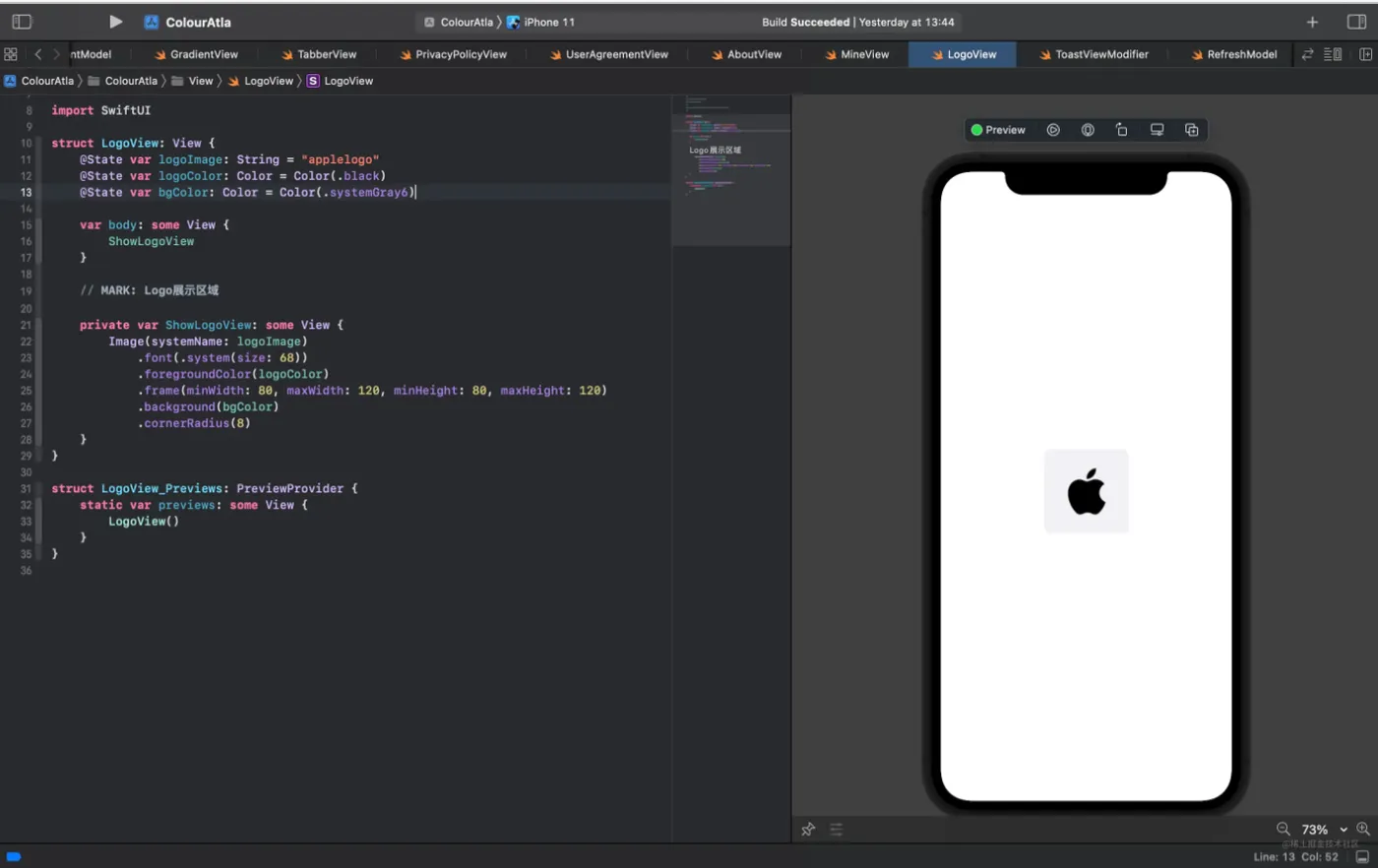This screenshot has width=1378, height=868.
Task: Click Build Succeeded status text
Action: pos(805,22)
